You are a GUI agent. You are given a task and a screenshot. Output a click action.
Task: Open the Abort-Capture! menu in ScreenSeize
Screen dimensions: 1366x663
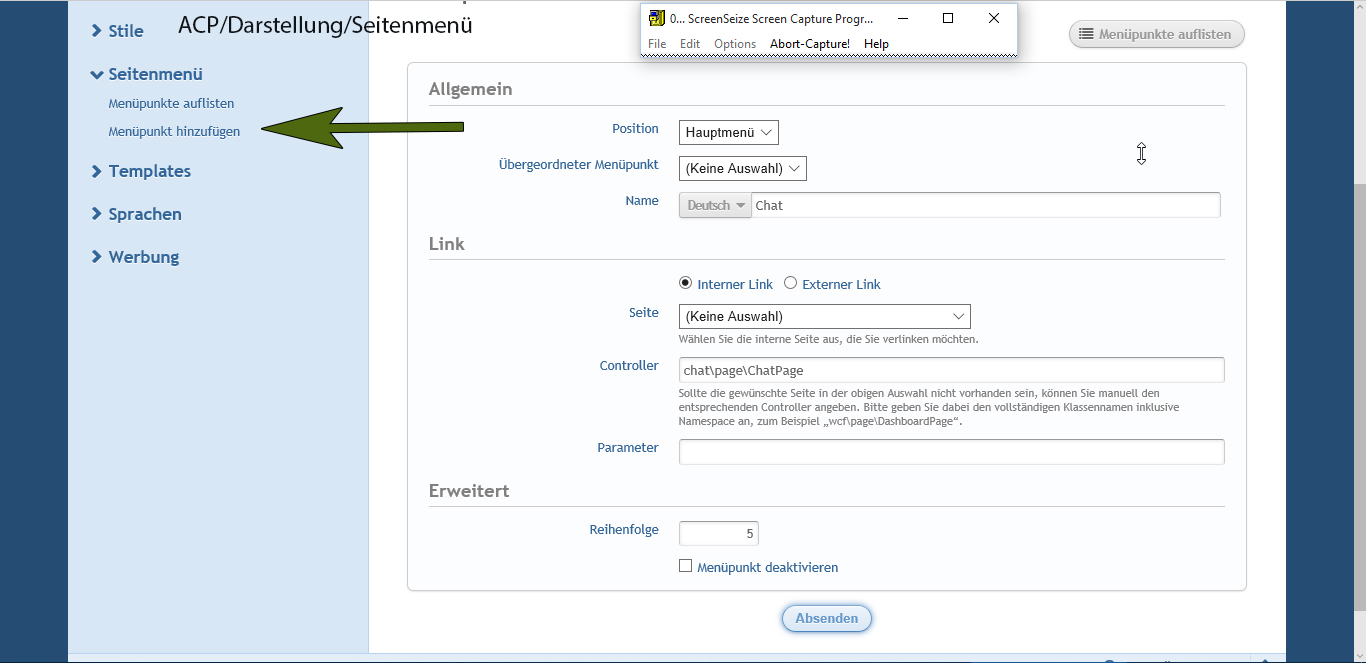coord(809,44)
